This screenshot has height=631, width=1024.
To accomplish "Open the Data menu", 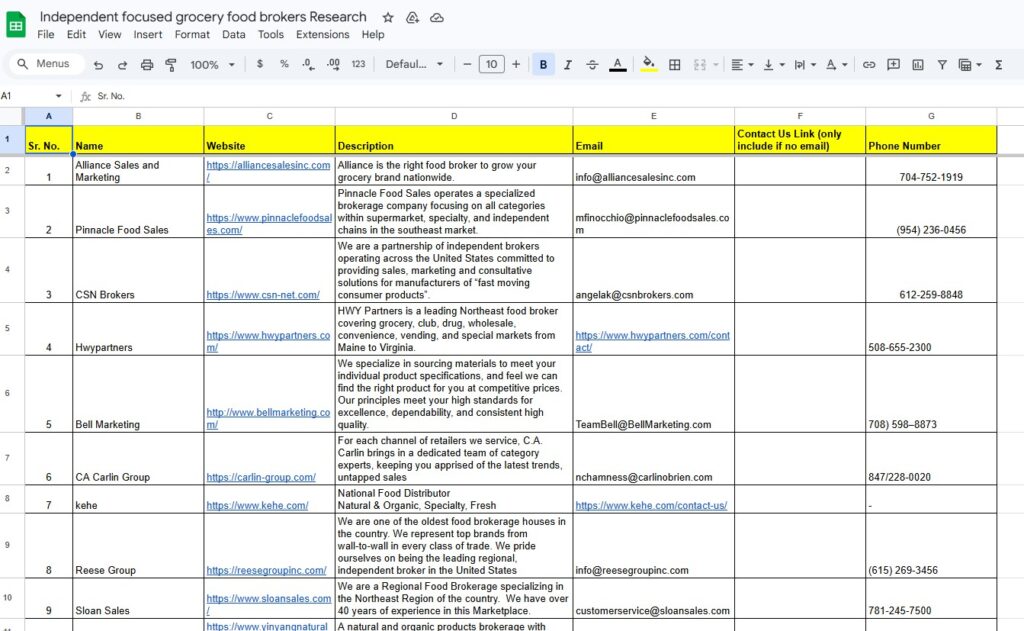I will click(x=233, y=35).
